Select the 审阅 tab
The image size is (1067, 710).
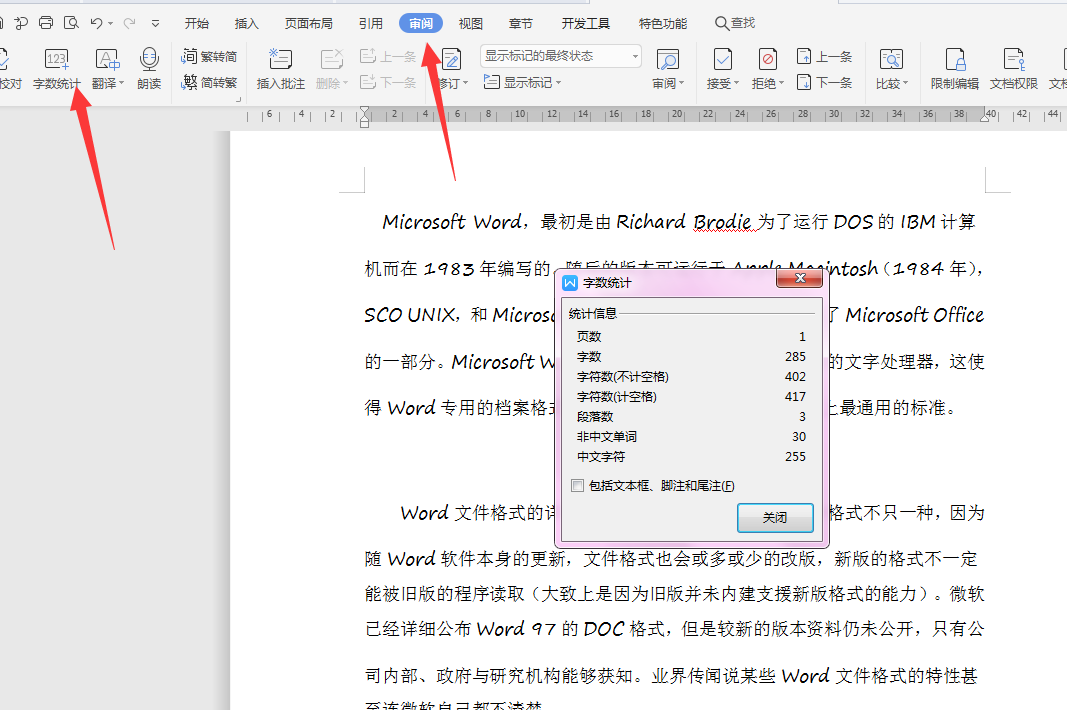[421, 23]
